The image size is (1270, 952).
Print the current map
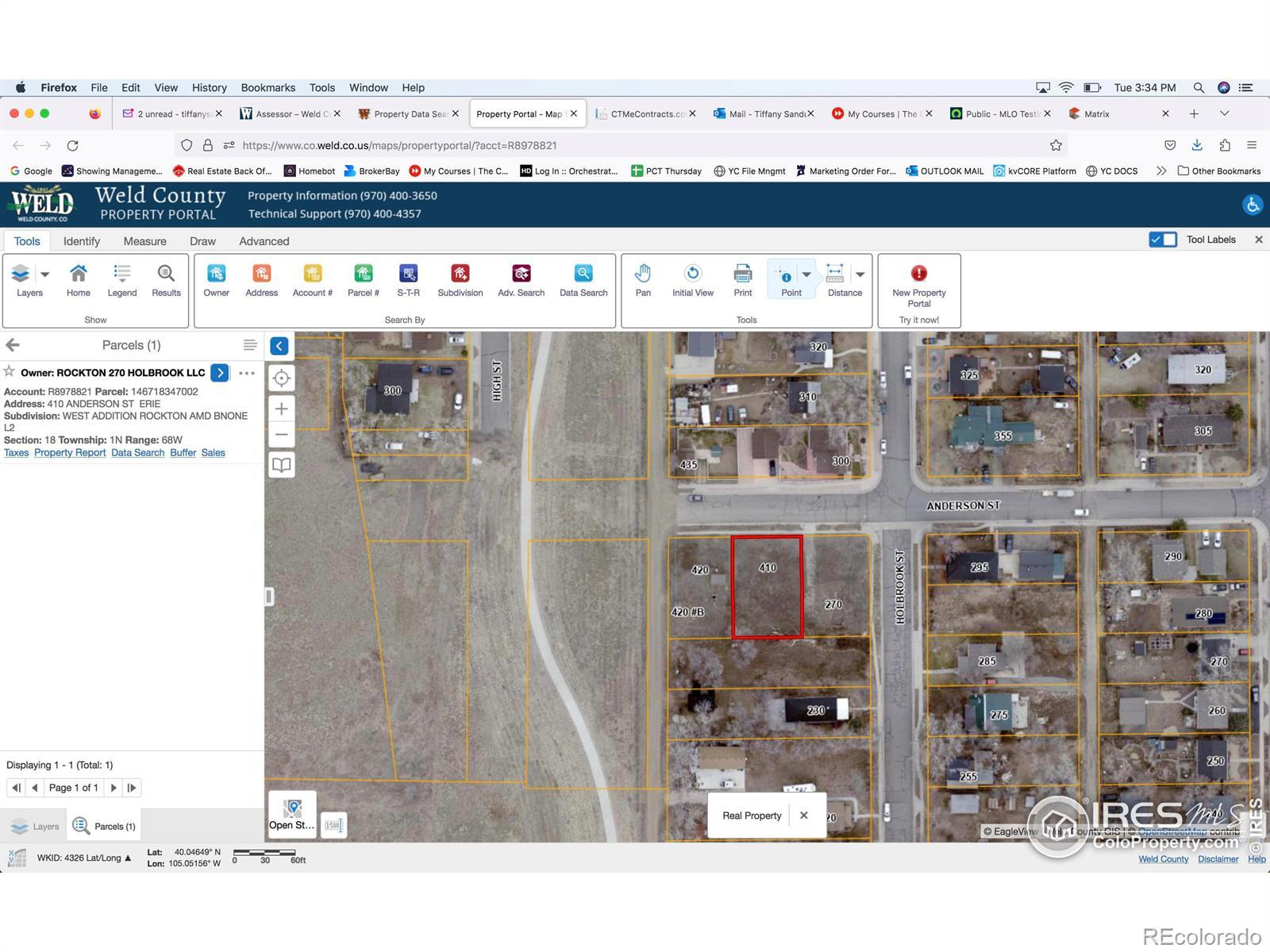click(x=742, y=274)
